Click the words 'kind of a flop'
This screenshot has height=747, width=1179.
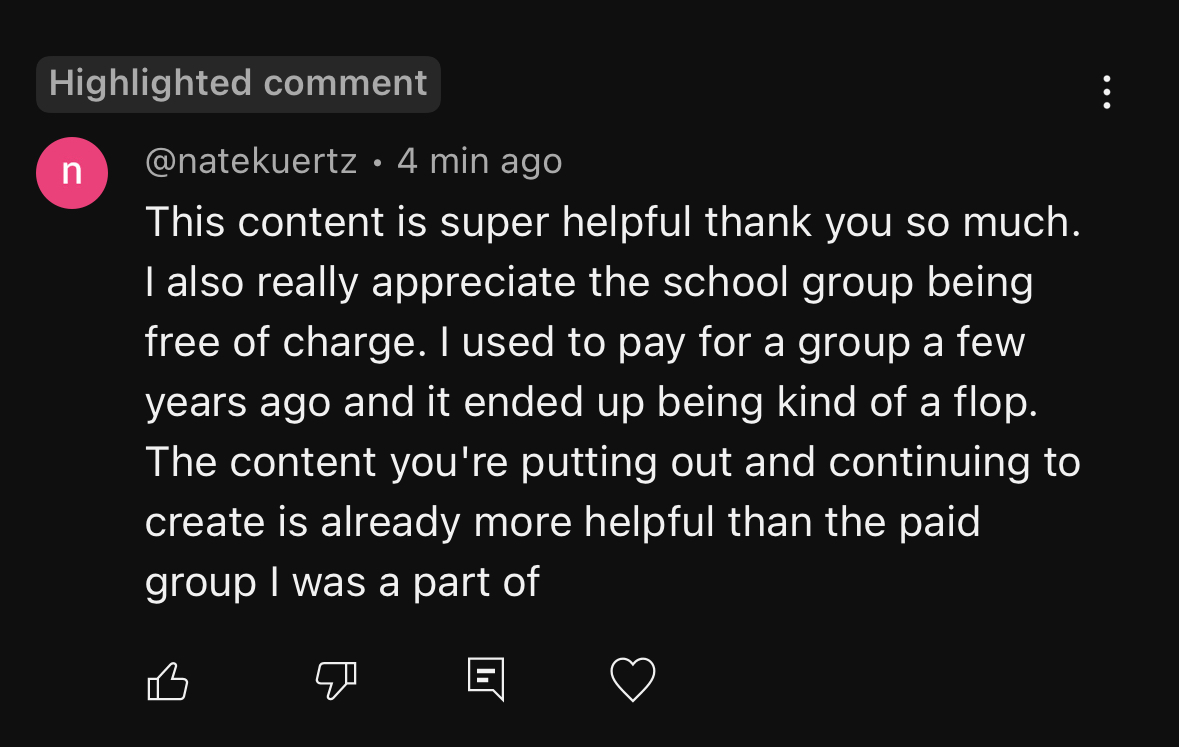click(x=907, y=402)
